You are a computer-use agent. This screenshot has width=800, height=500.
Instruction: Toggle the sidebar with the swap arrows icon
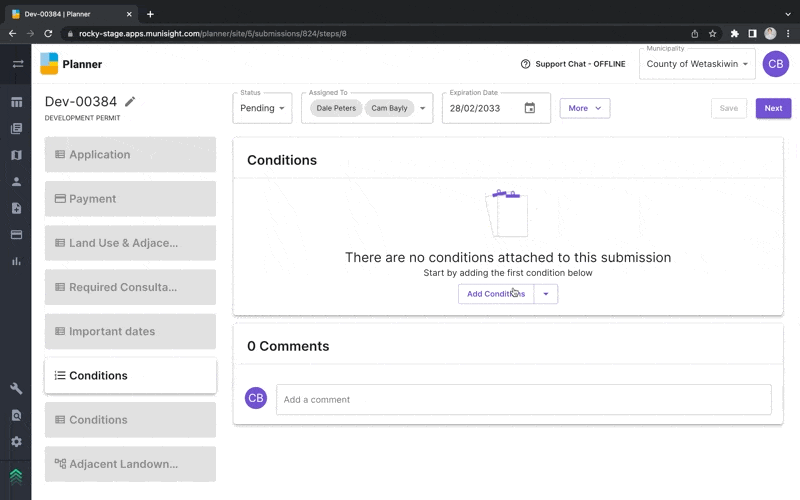pos(16,64)
